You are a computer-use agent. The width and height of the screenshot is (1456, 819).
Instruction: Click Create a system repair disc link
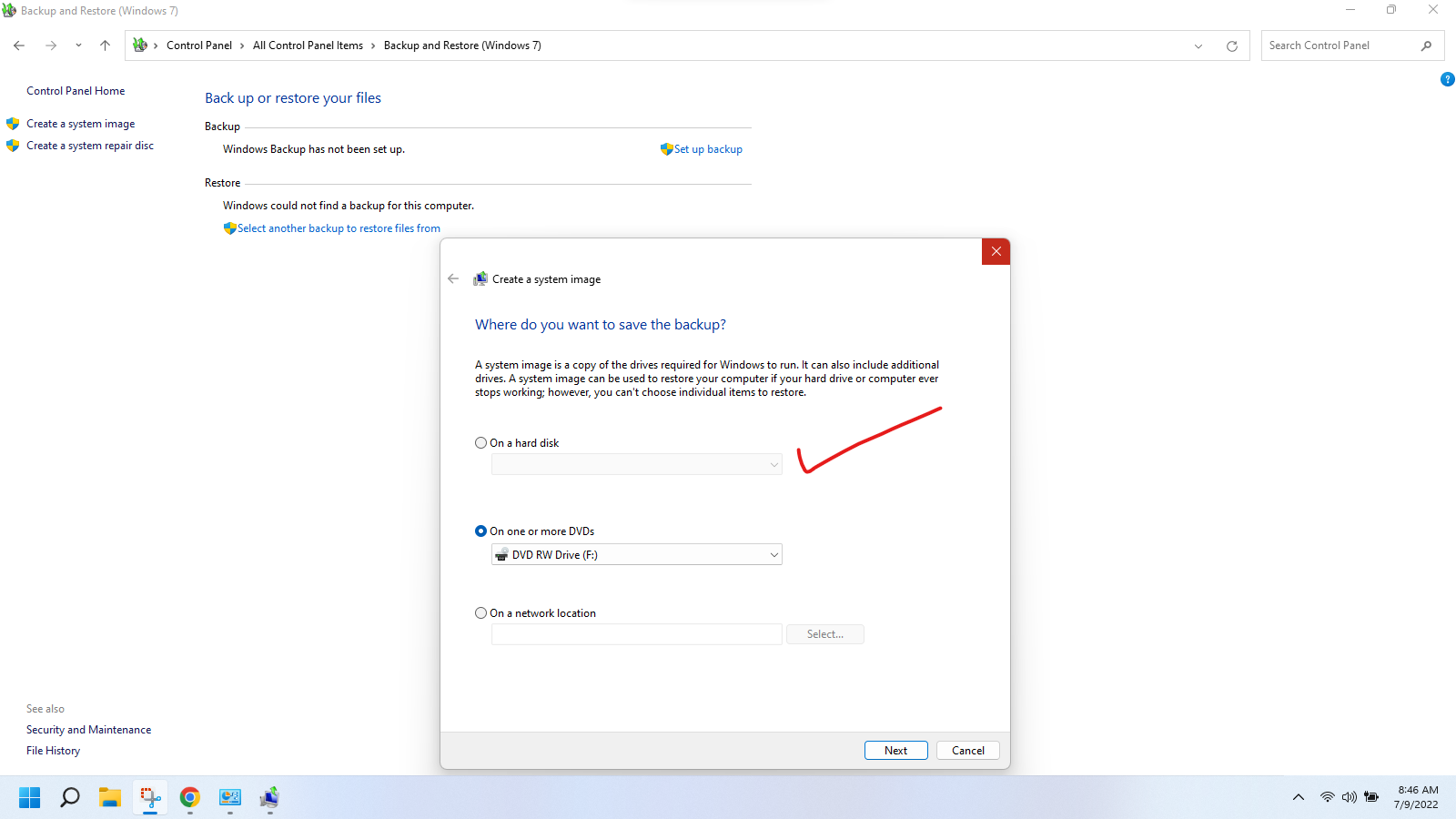point(90,146)
